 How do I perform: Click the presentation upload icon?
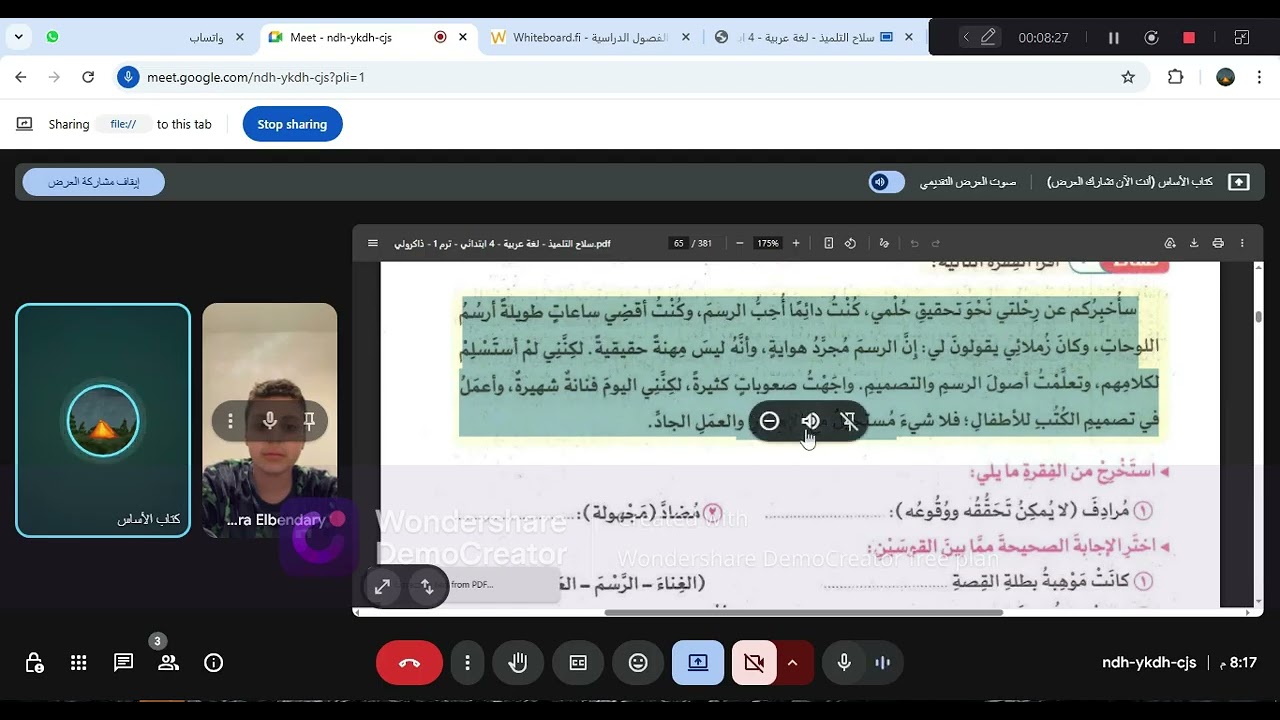tap(1239, 182)
